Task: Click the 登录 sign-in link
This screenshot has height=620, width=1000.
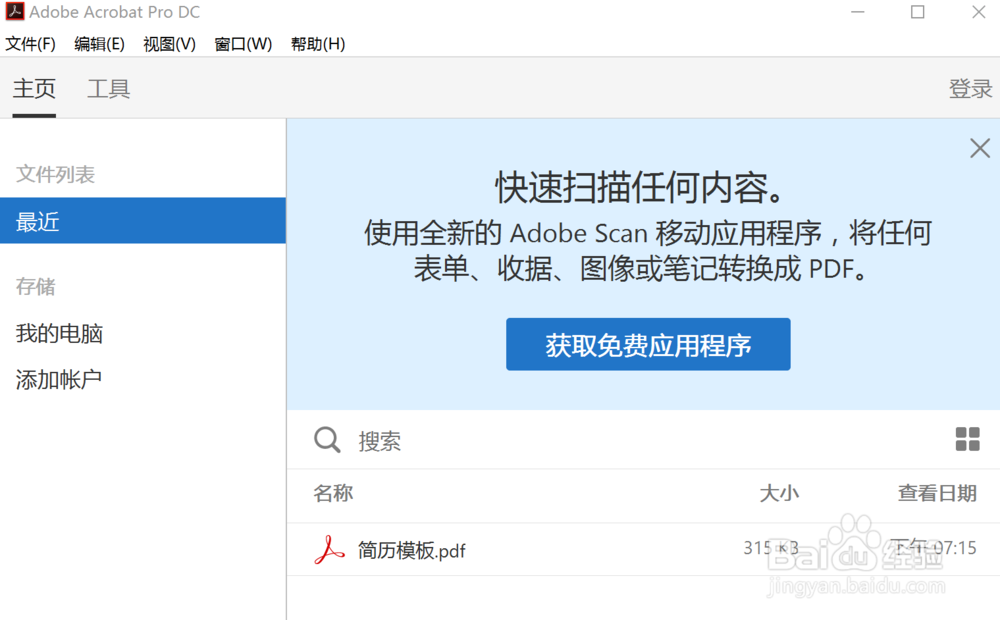Action: (x=970, y=89)
